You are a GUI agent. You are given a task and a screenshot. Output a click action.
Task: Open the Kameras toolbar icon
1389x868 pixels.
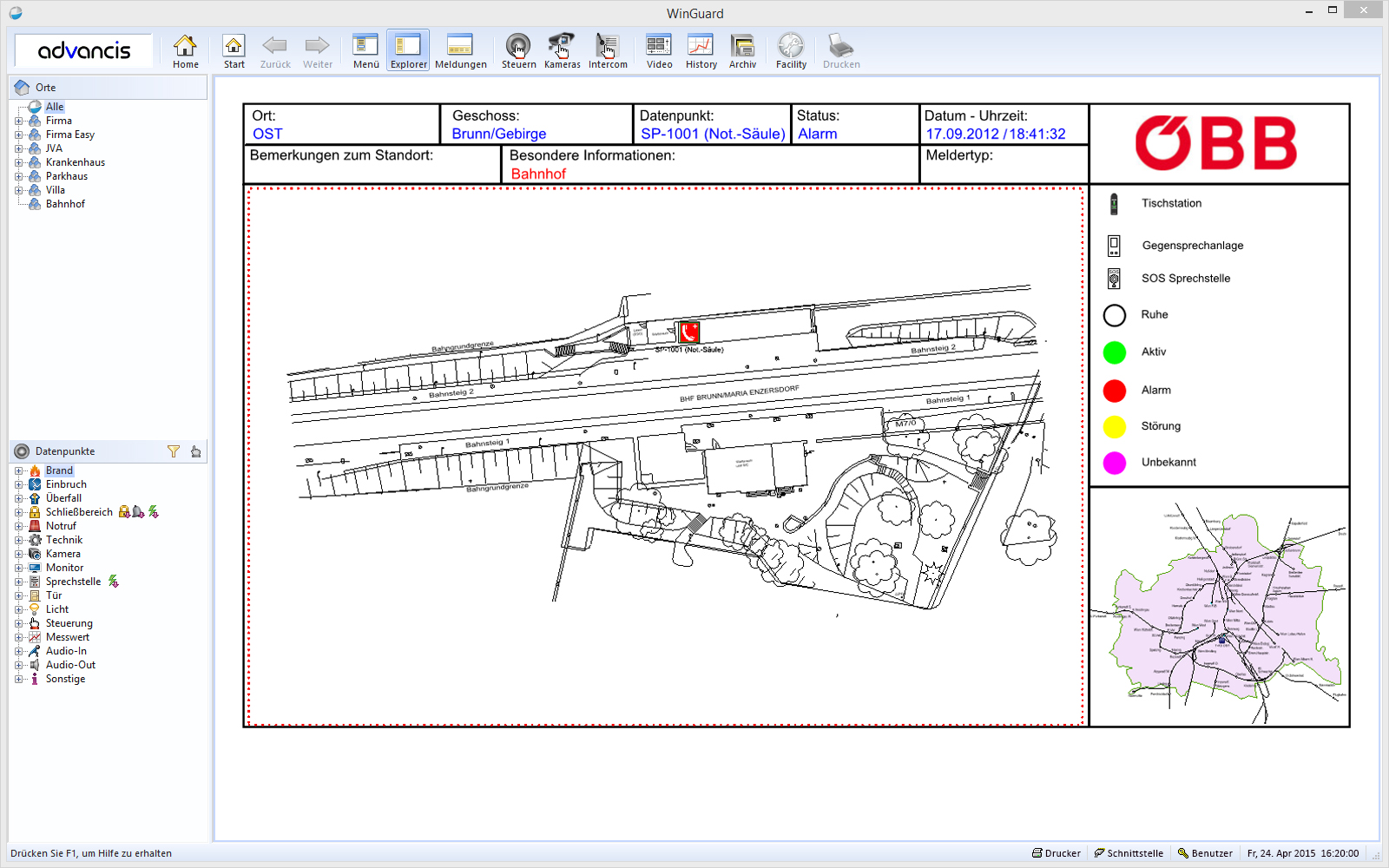point(562,51)
